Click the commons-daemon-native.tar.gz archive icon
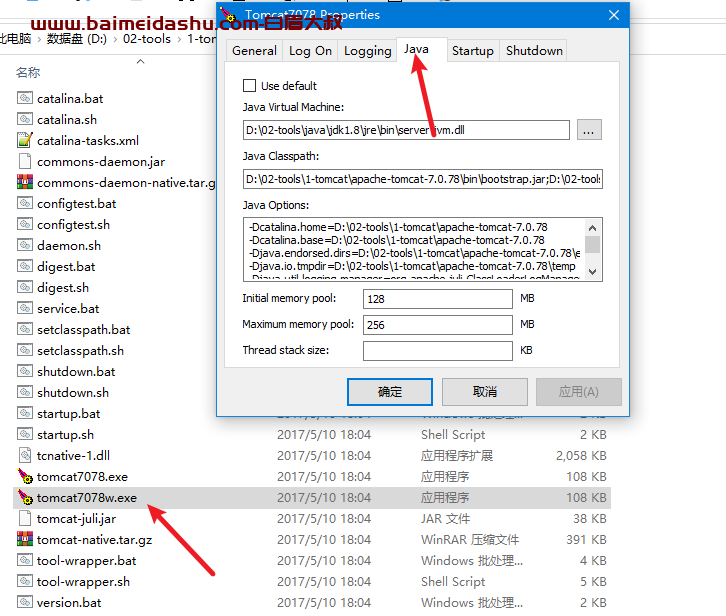The width and height of the screenshot is (726, 616). click(25, 182)
